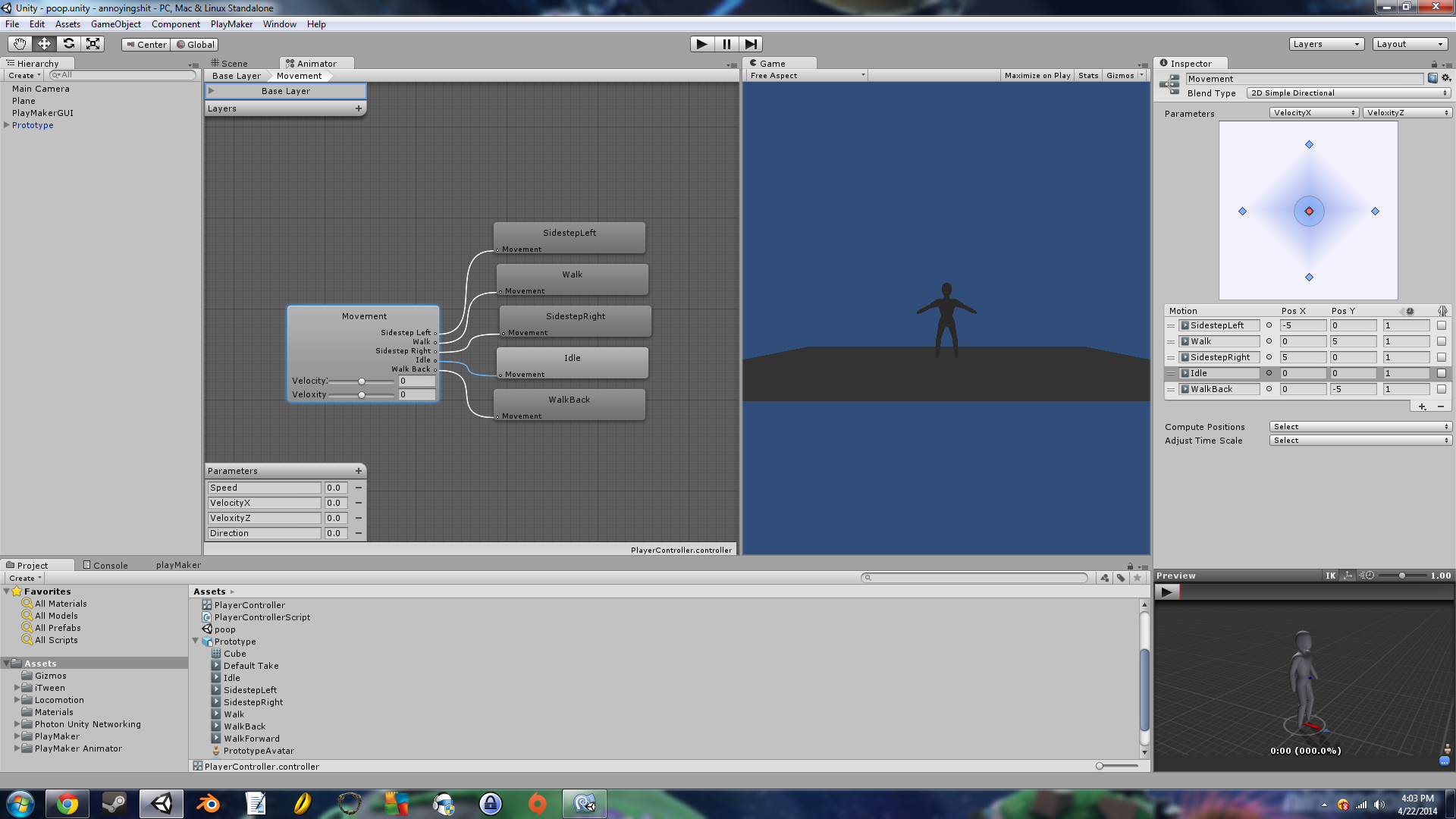The image size is (1456, 819).
Task: Click the Pos X field for Walk
Action: 1303,341
